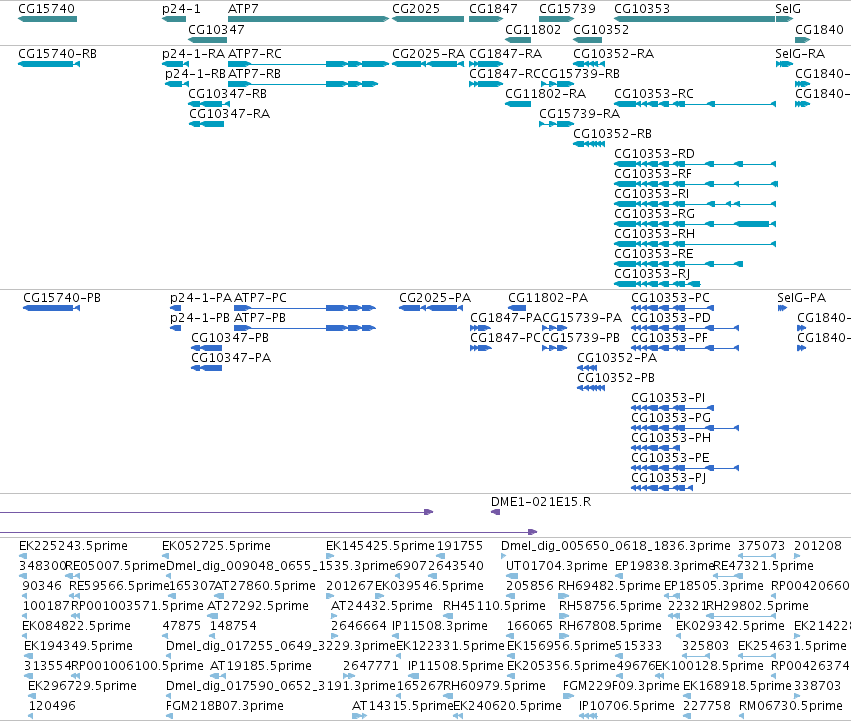851x721 pixels.
Task: Select transcript ATP7-RB
Action: (303, 84)
